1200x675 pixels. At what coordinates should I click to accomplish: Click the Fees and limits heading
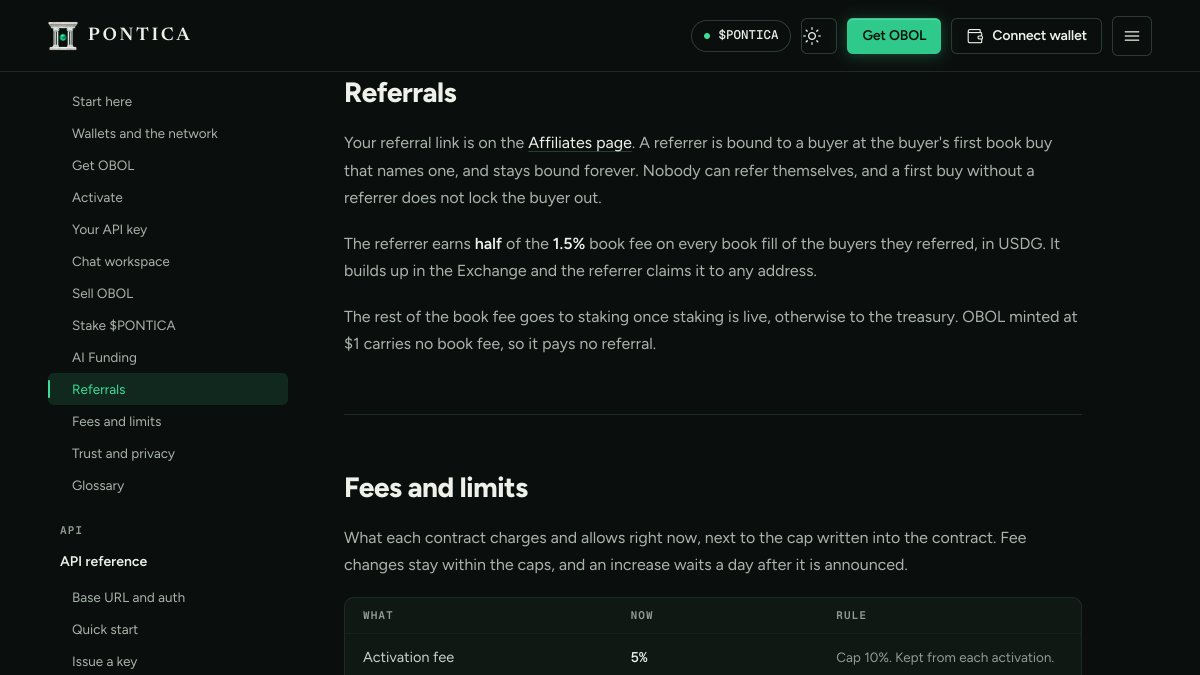[x=436, y=487]
